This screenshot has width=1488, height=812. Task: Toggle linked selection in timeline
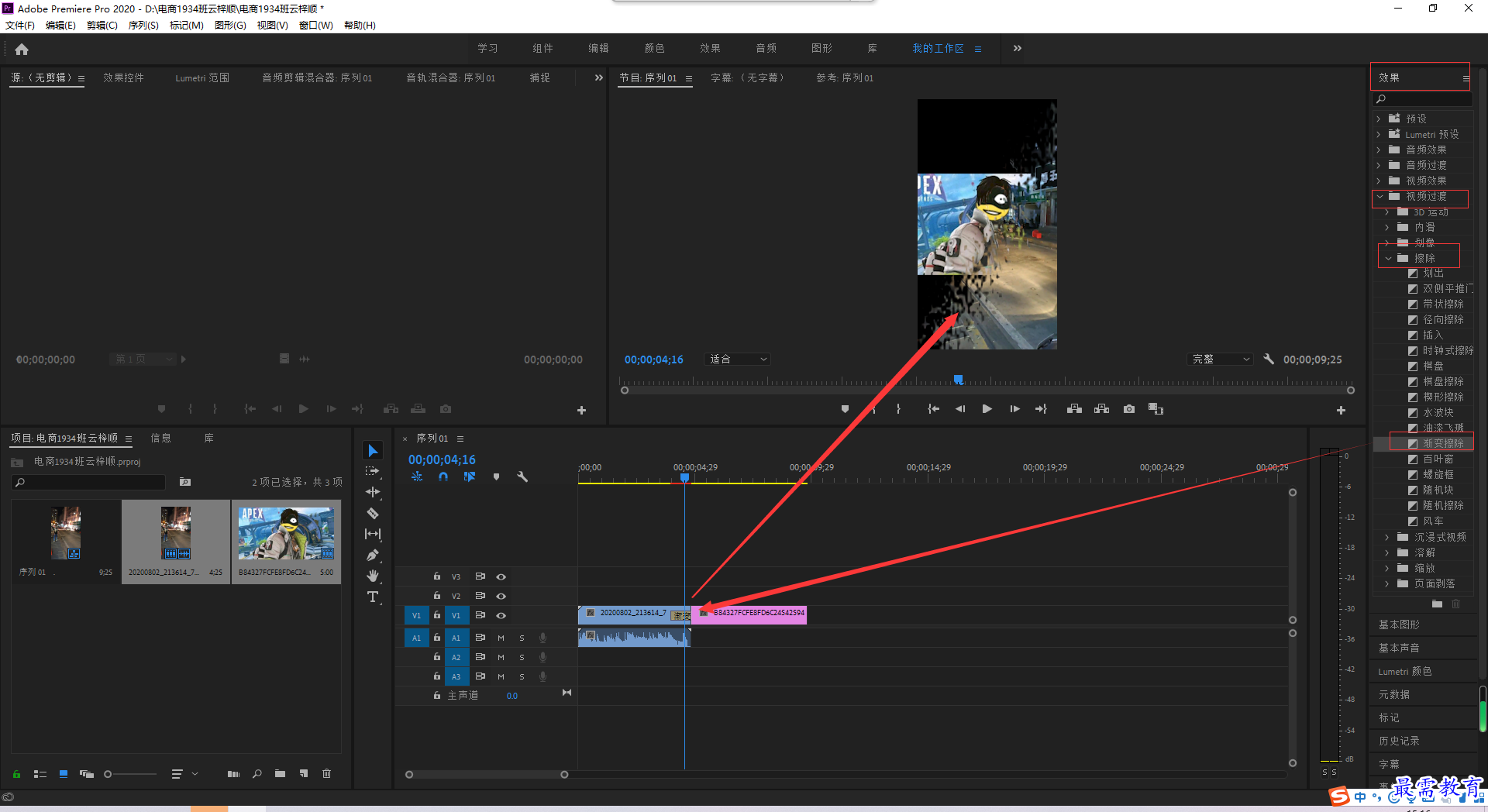click(470, 477)
